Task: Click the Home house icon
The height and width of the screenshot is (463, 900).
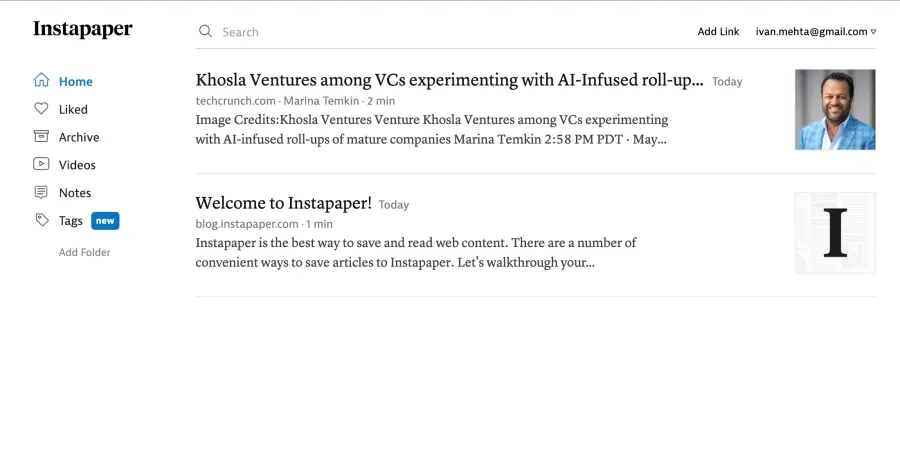Action: click(x=41, y=80)
